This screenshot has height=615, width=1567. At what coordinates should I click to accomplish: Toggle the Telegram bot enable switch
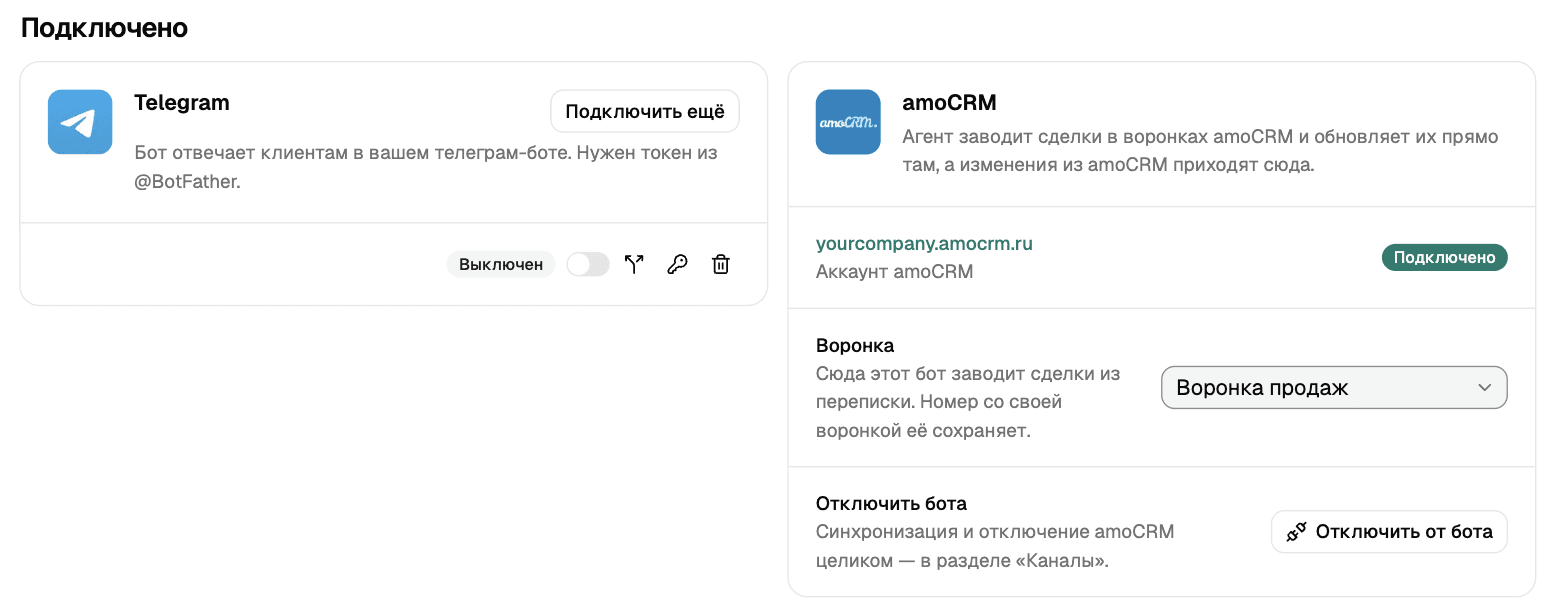point(588,264)
